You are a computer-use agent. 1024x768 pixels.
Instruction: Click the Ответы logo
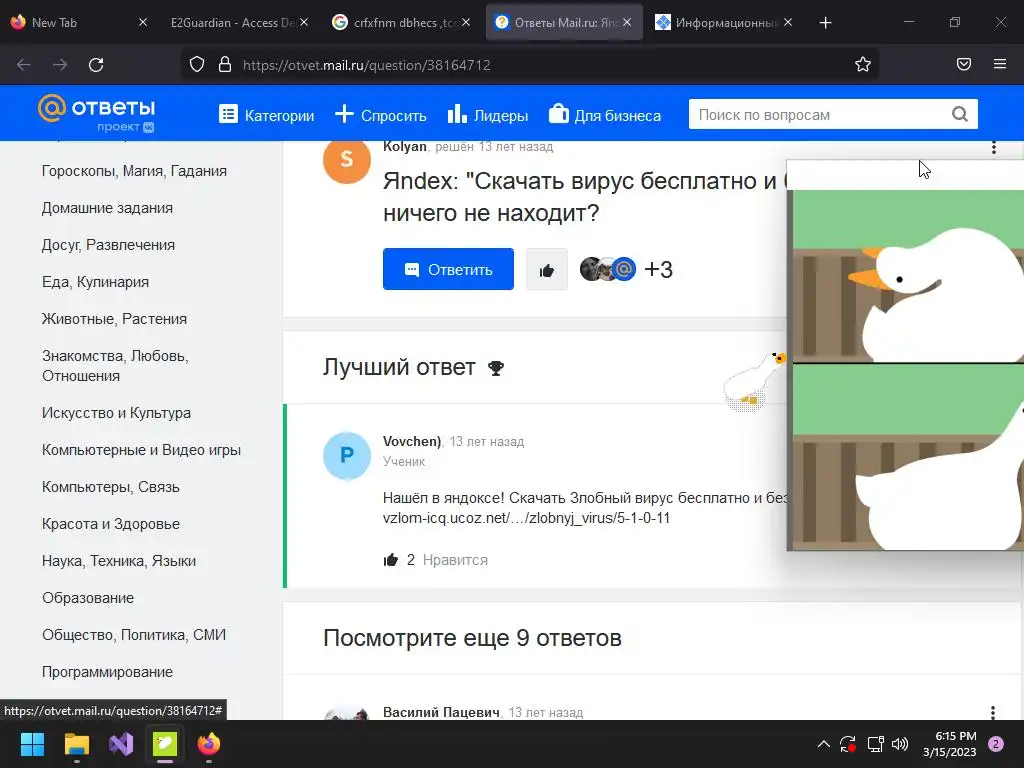coord(97,113)
